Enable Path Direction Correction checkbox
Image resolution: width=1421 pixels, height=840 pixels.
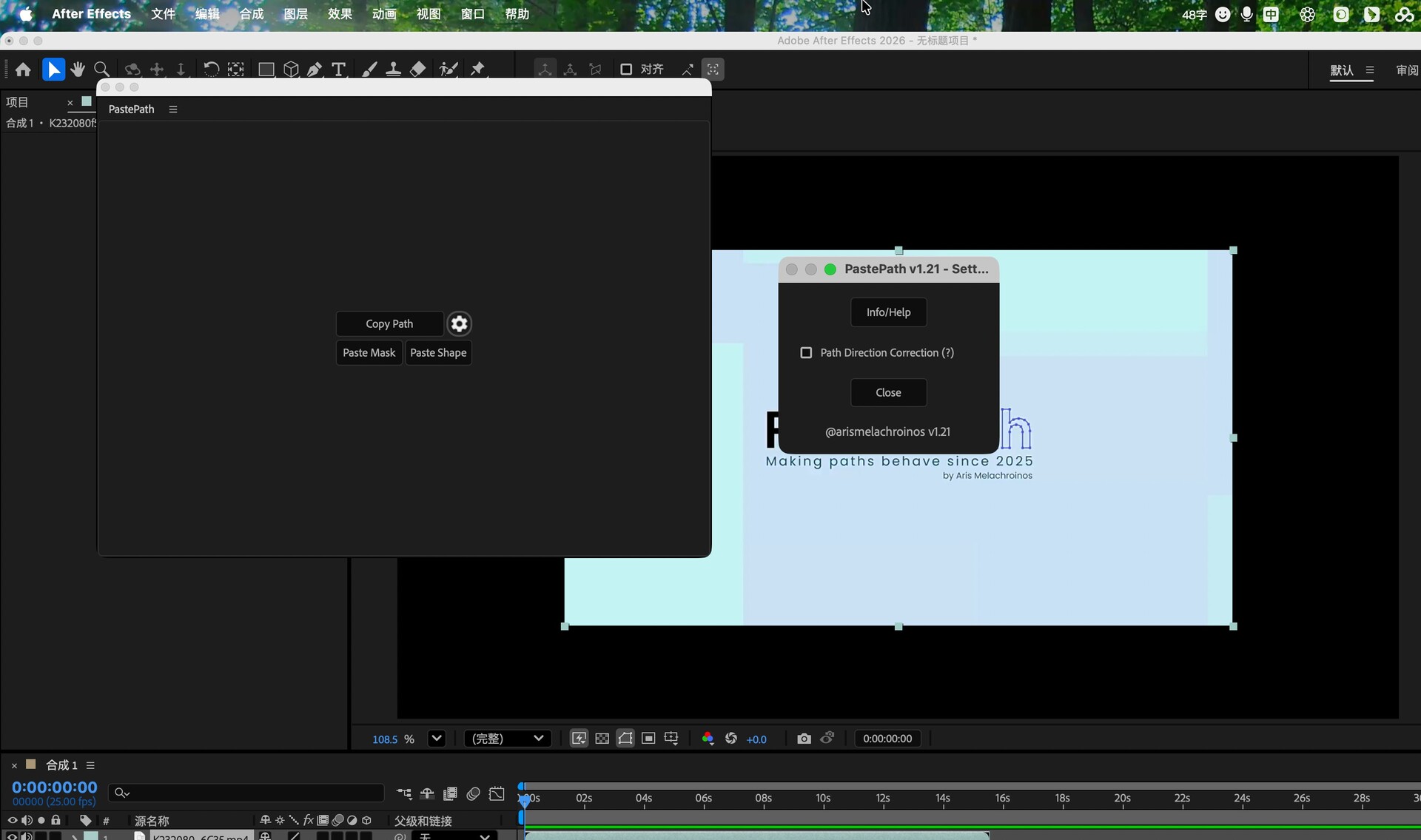click(x=806, y=353)
